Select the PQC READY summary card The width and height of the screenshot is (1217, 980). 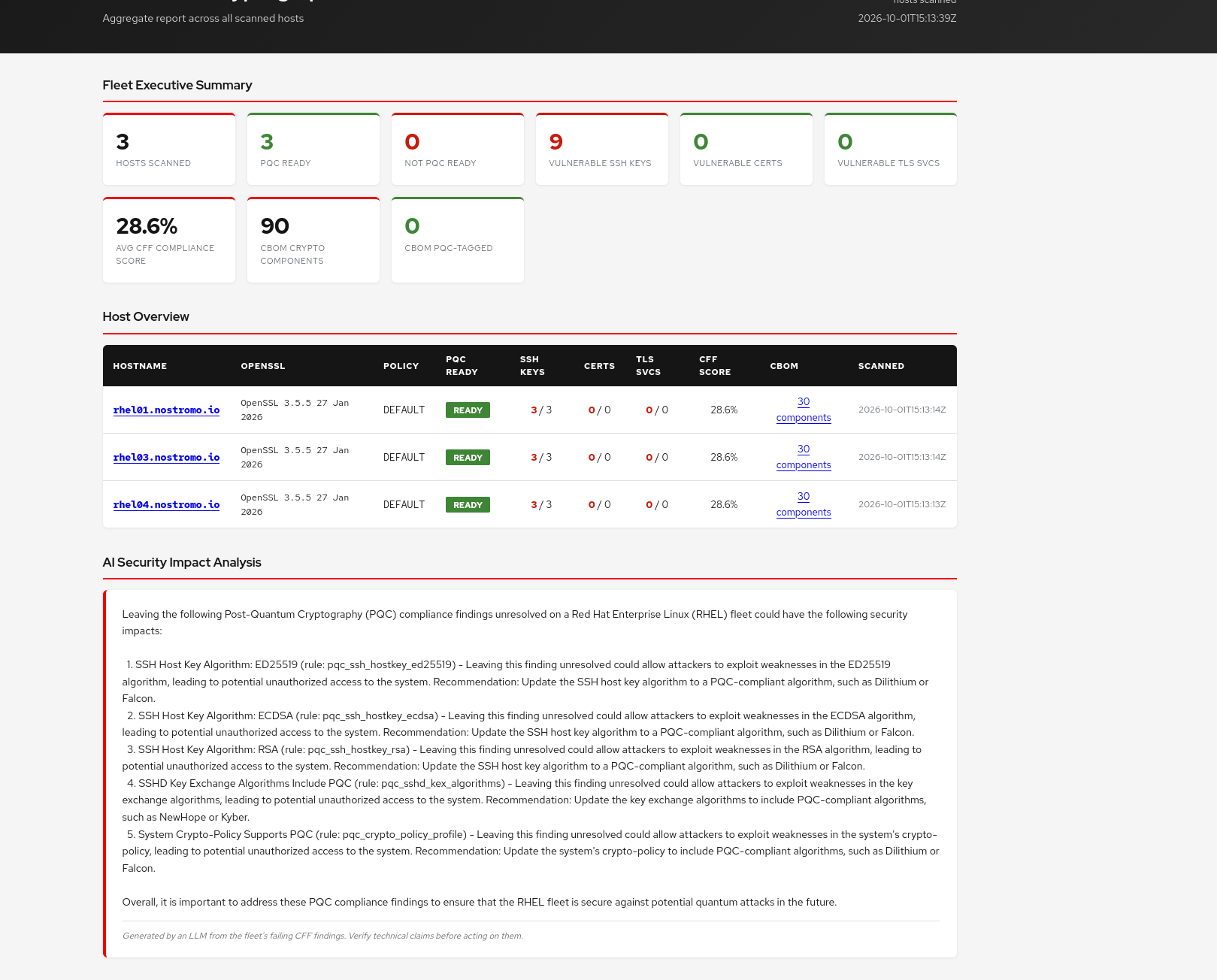tap(313, 149)
